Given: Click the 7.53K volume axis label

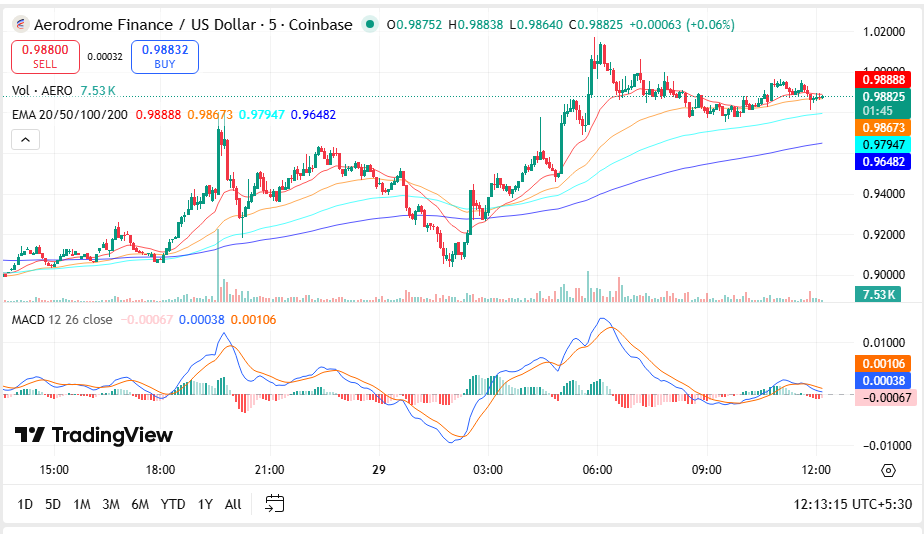Looking at the screenshot, I should (878, 294).
